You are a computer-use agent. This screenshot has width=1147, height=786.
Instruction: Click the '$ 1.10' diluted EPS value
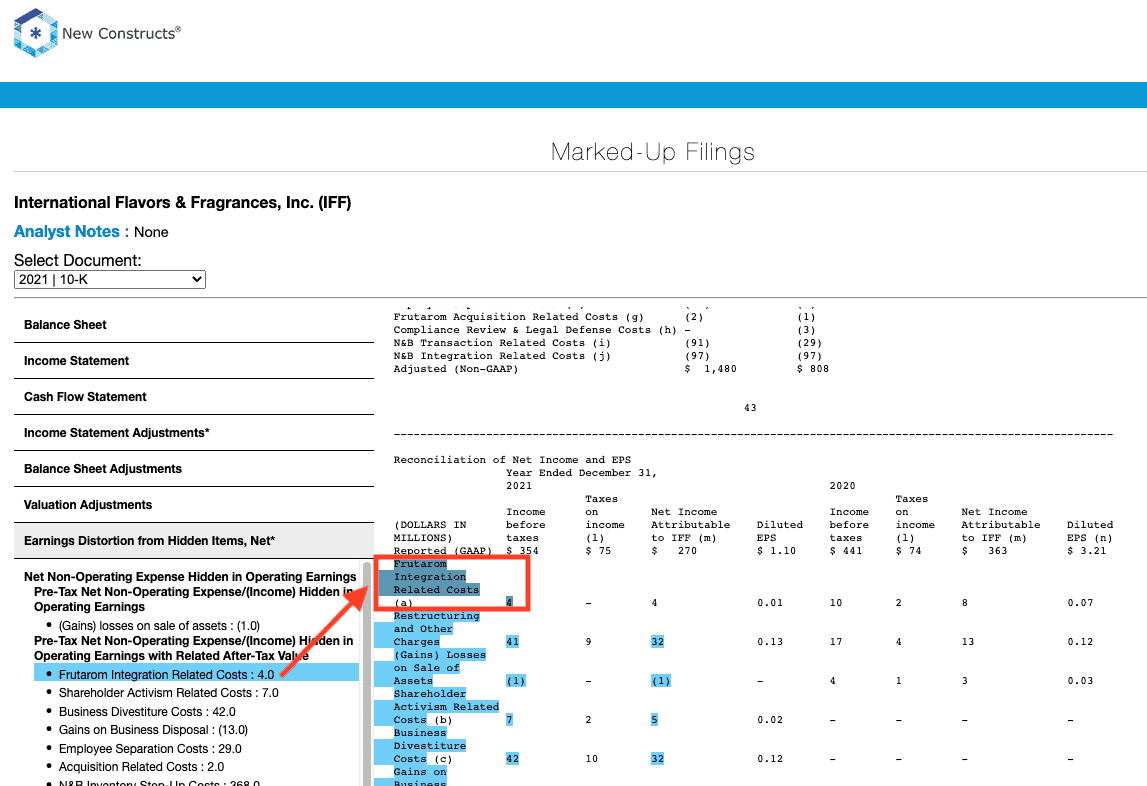coord(776,551)
